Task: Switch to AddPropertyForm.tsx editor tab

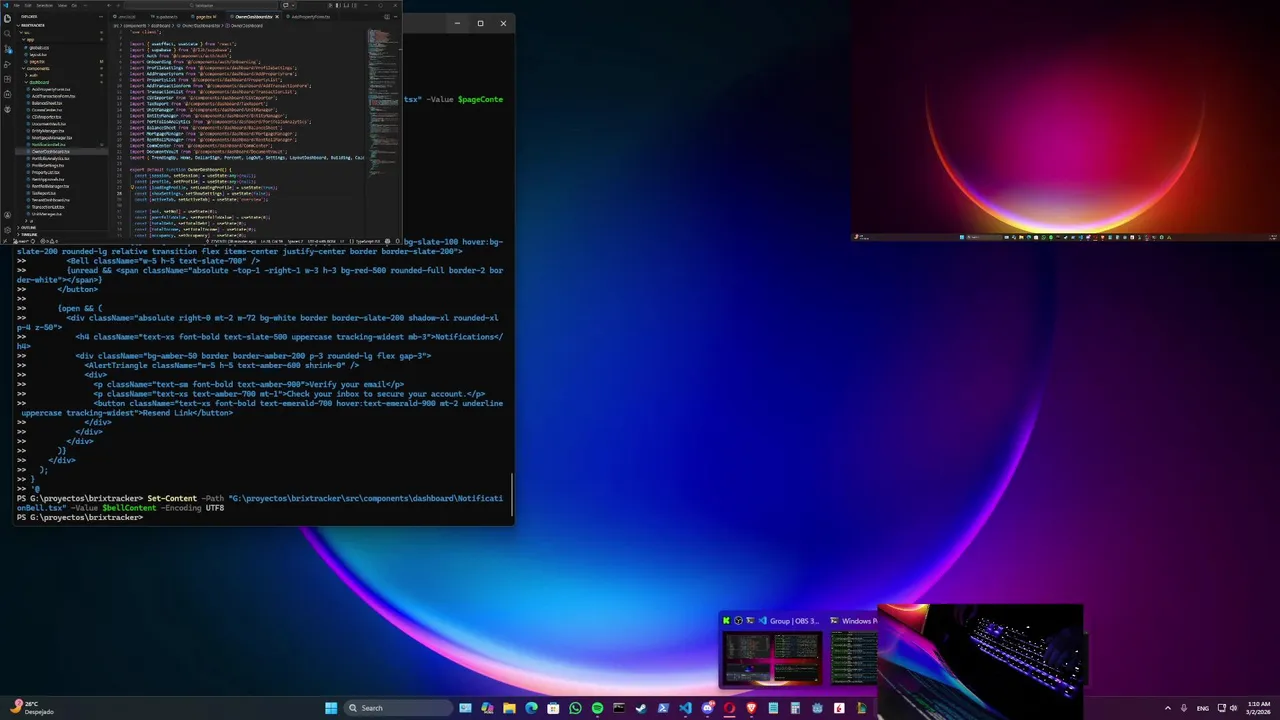Action: click(x=310, y=17)
